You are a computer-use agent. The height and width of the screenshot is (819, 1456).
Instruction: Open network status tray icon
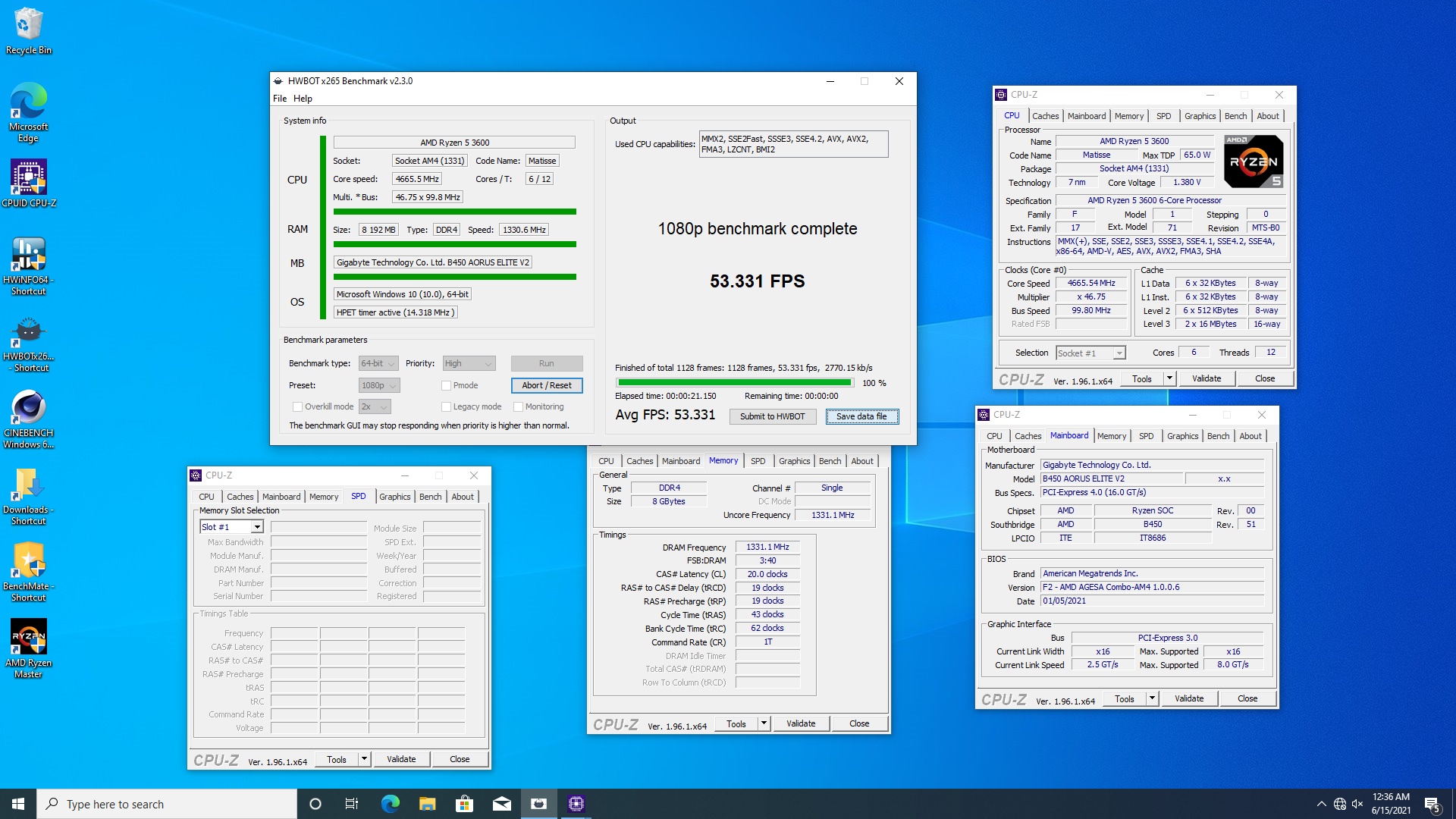pos(1340,804)
